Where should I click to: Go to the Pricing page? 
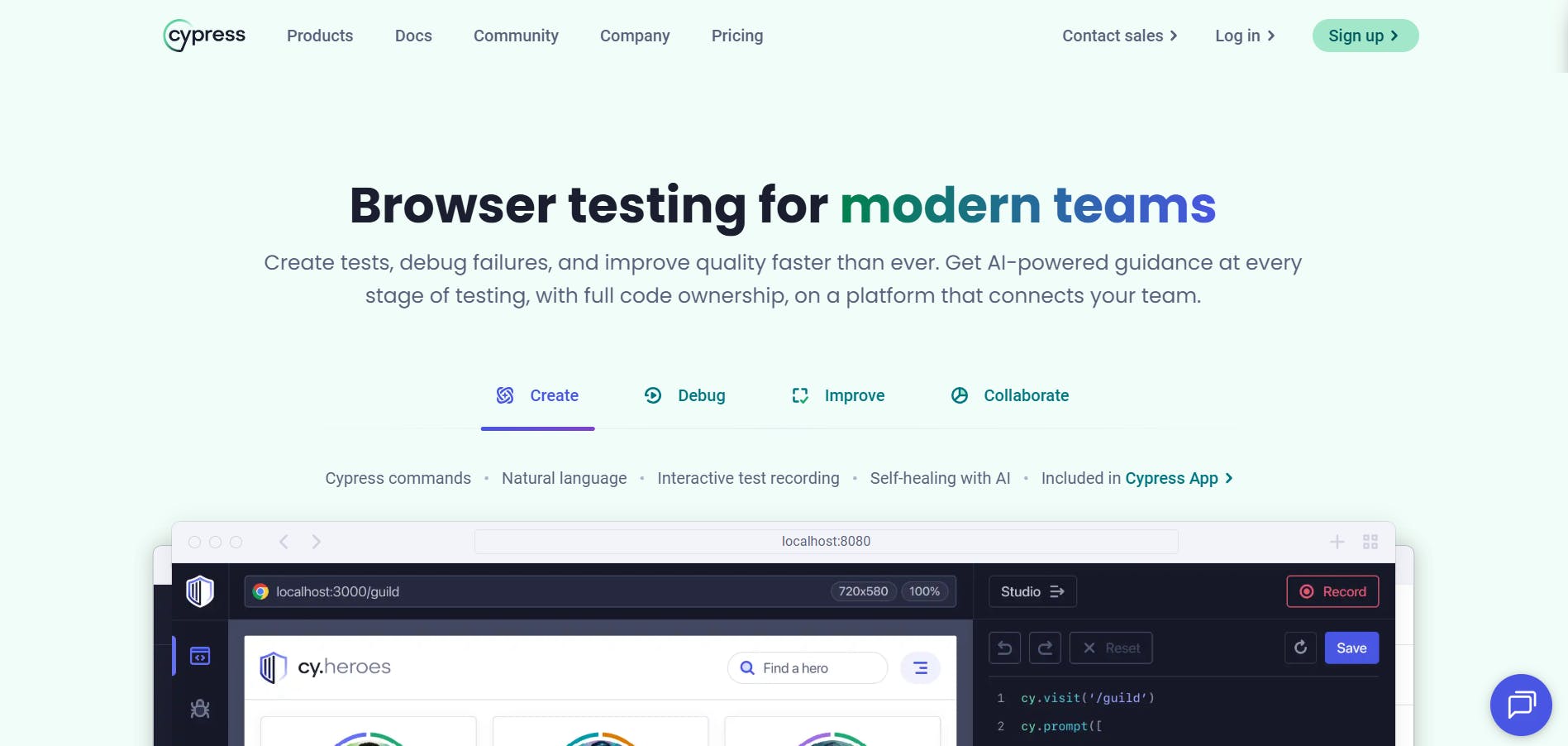(x=737, y=36)
